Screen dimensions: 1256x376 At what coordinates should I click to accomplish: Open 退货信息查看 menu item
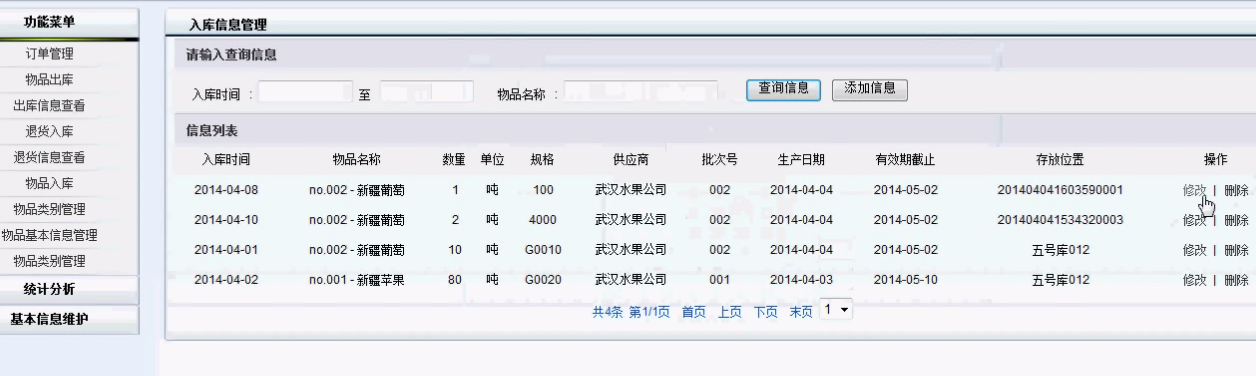tap(49, 157)
